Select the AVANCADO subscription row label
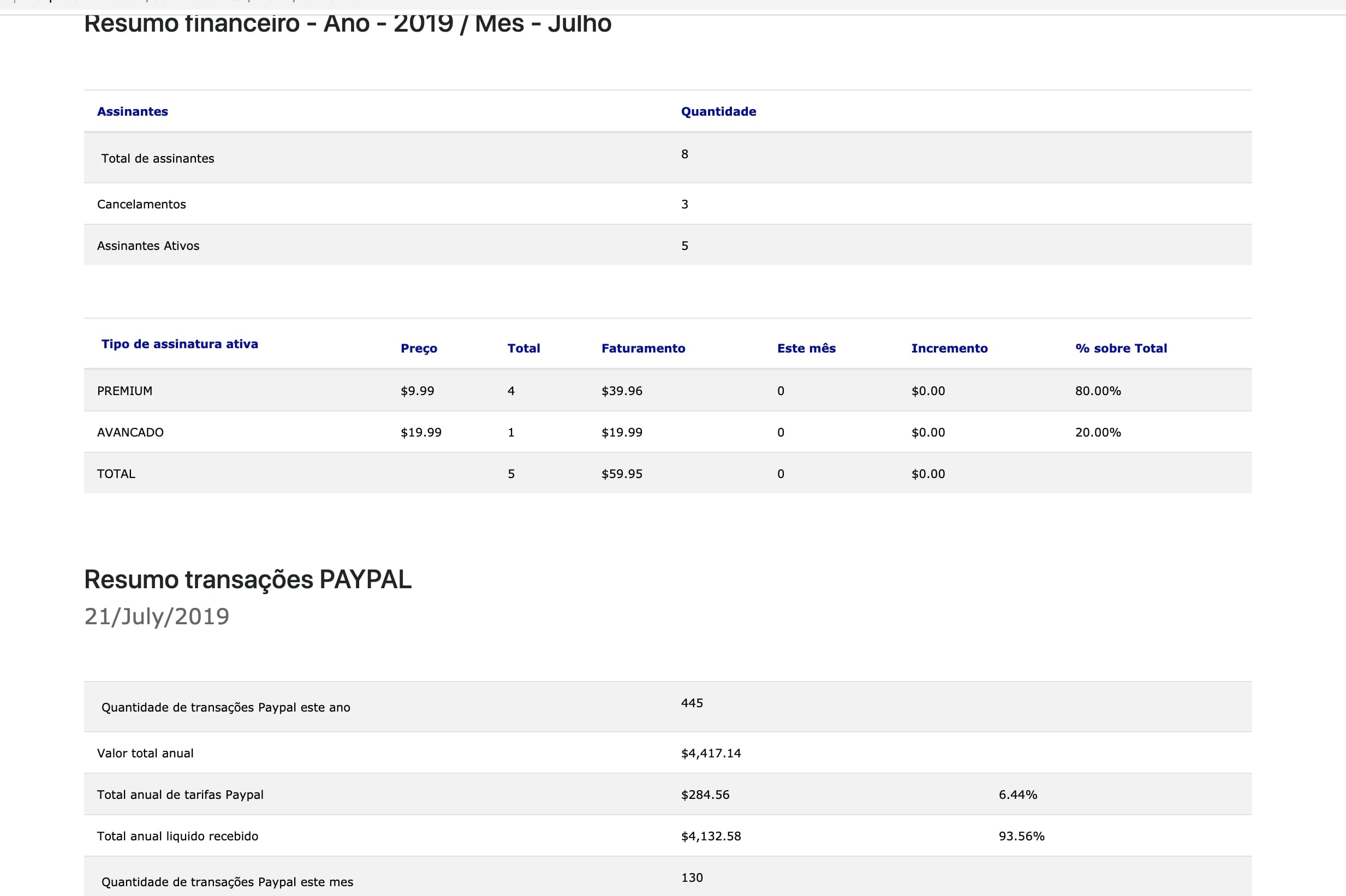The width and height of the screenshot is (1346, 896). point(130,432)
